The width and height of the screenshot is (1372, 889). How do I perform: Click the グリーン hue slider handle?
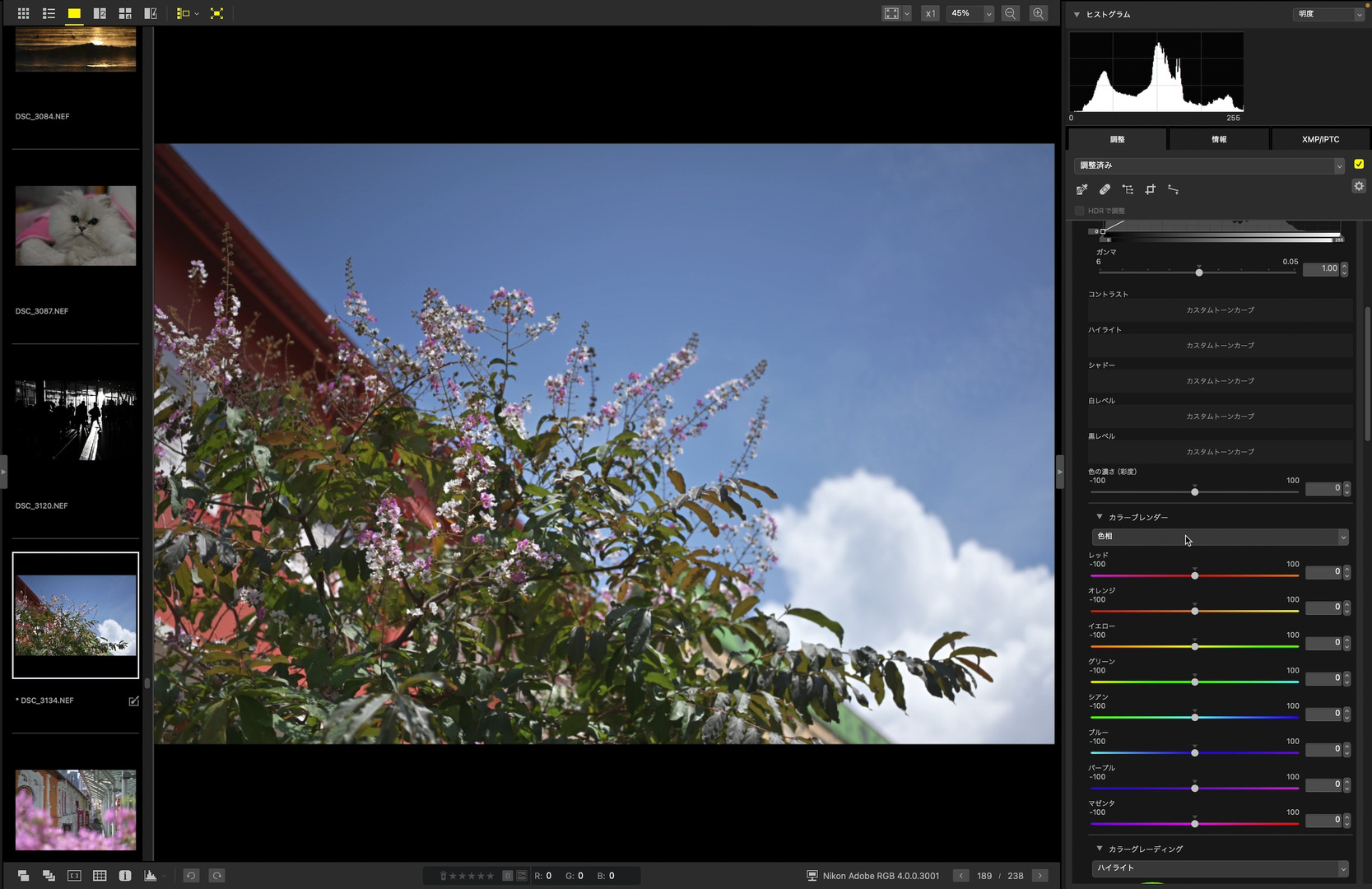click(x=1195, y=682)
